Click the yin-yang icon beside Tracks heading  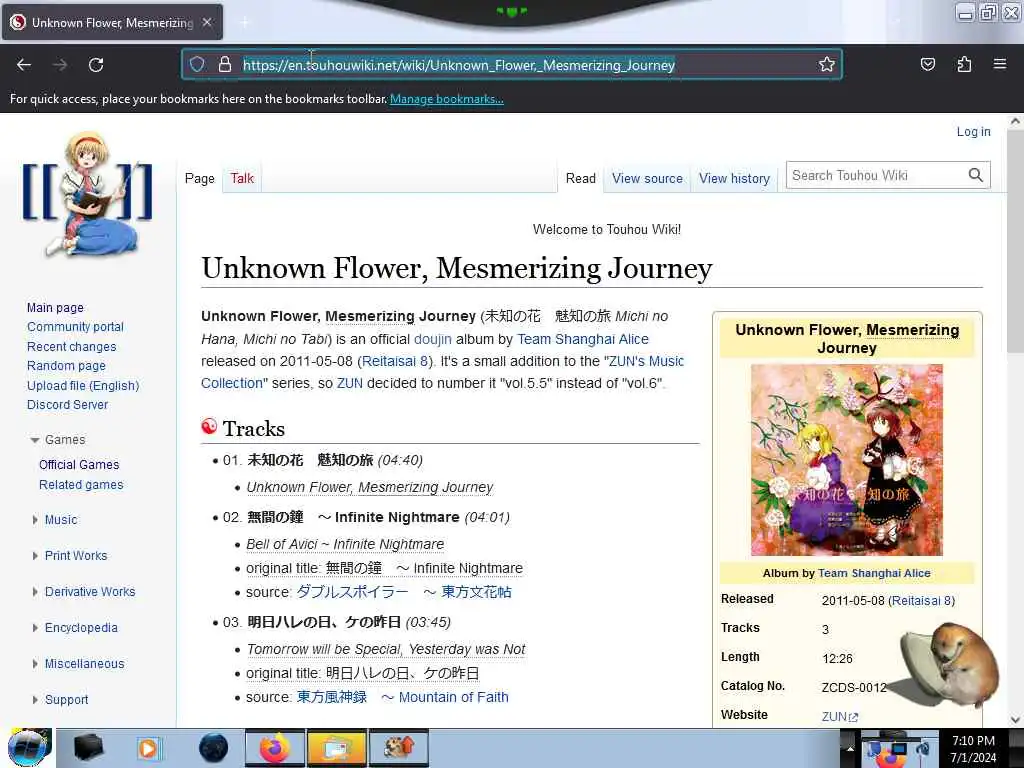209,426
